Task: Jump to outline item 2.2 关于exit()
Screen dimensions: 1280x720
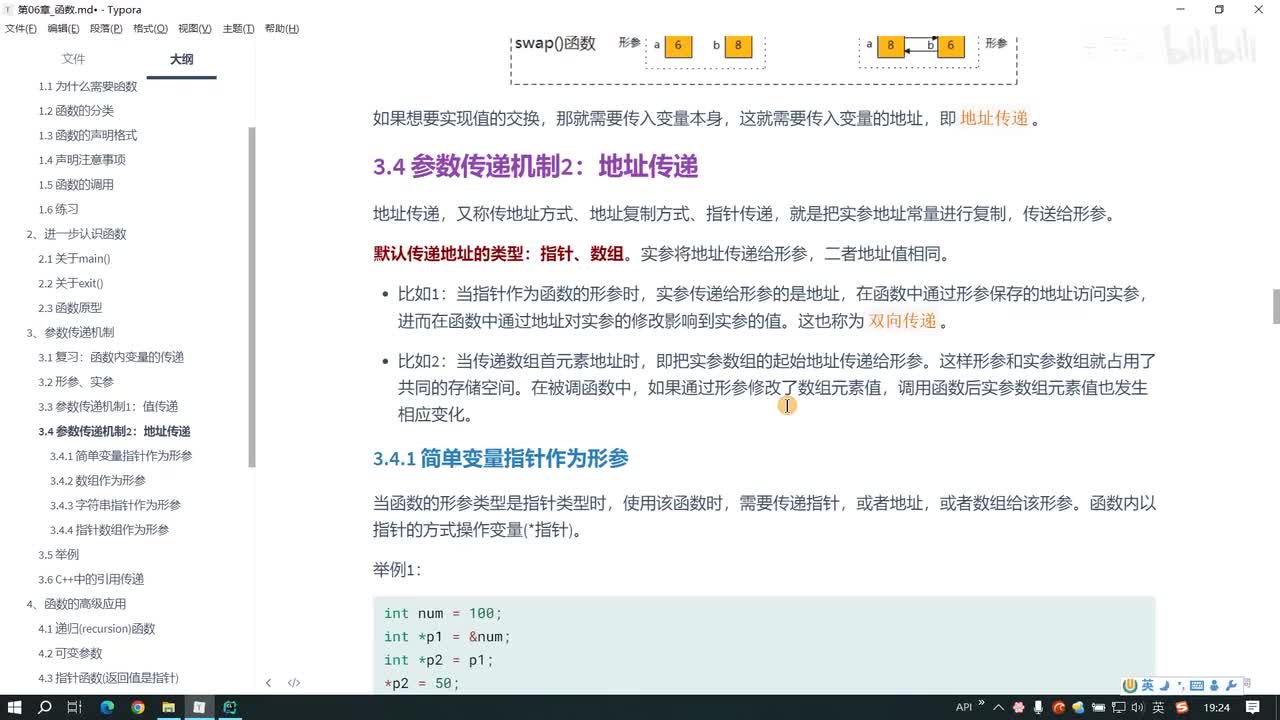Action: pos(70,283)
